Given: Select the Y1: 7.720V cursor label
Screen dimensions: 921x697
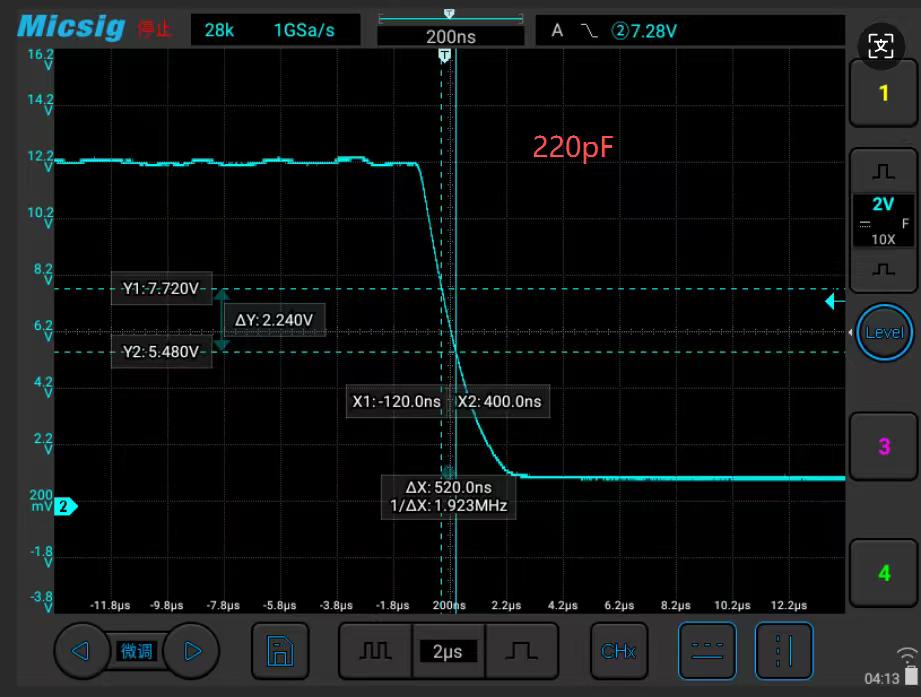Looking at the screenshot, I should [161, 289].
